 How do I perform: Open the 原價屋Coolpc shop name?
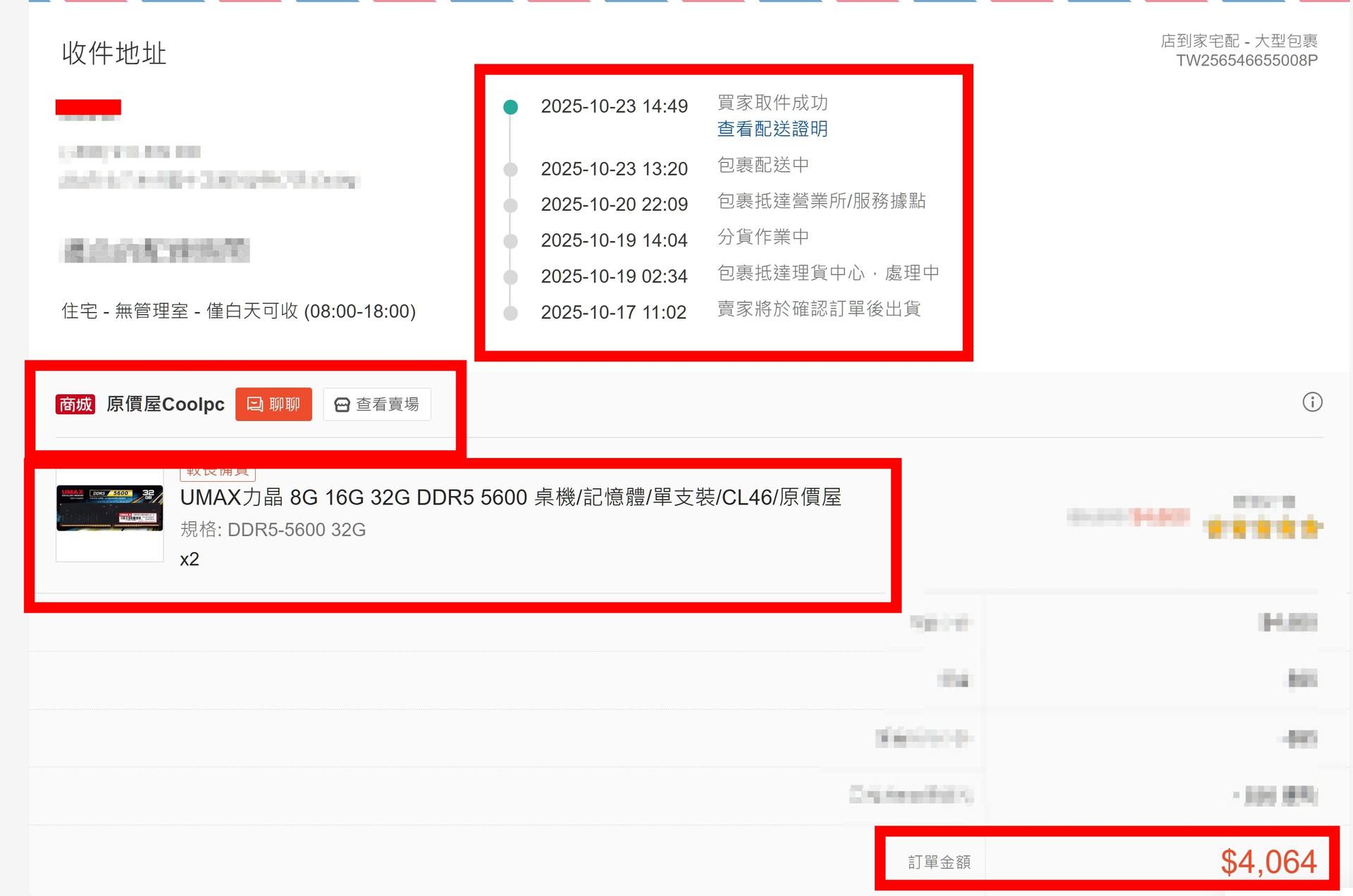click(166, 404)
